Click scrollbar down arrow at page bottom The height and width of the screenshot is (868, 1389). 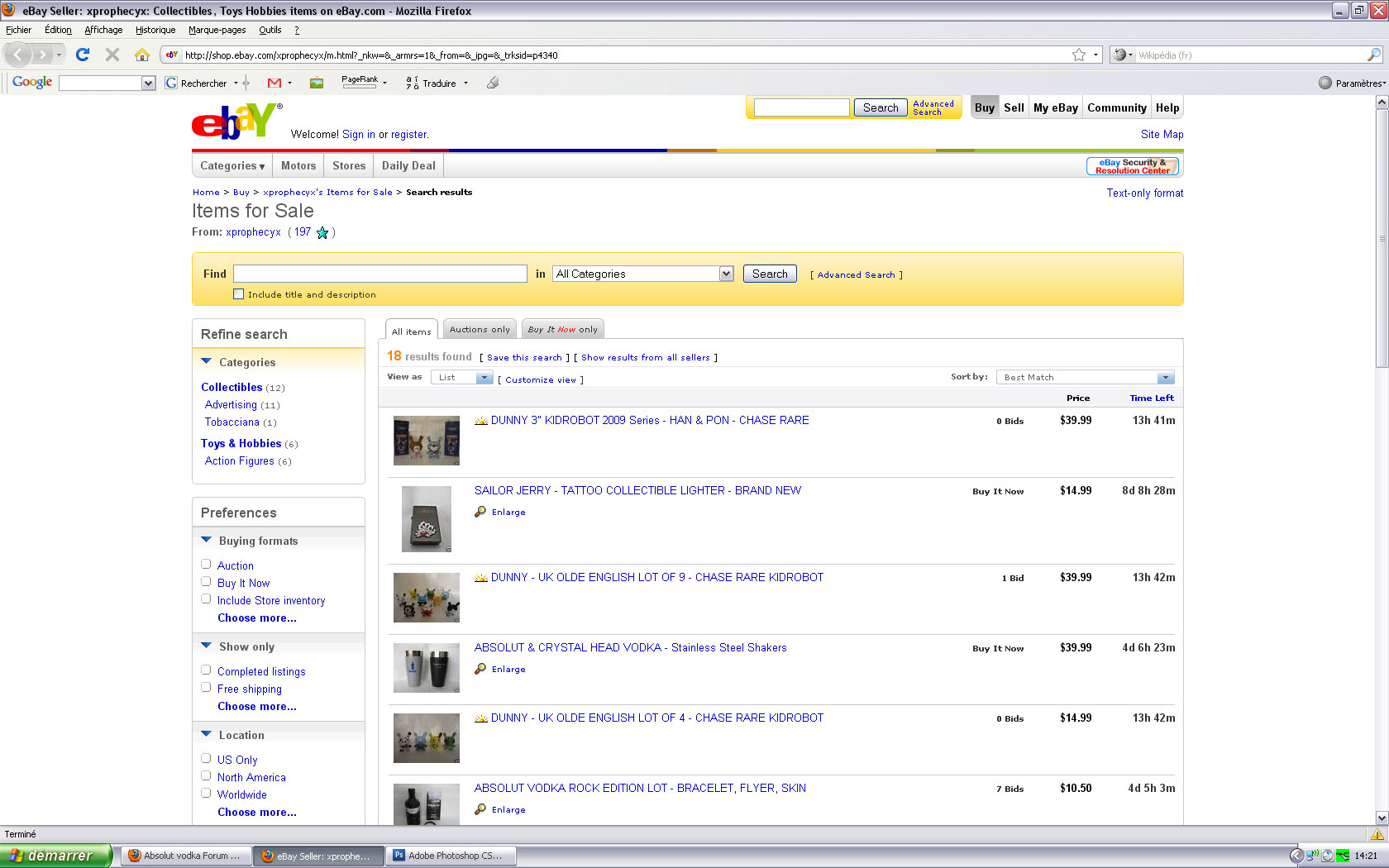(1382, 818)
